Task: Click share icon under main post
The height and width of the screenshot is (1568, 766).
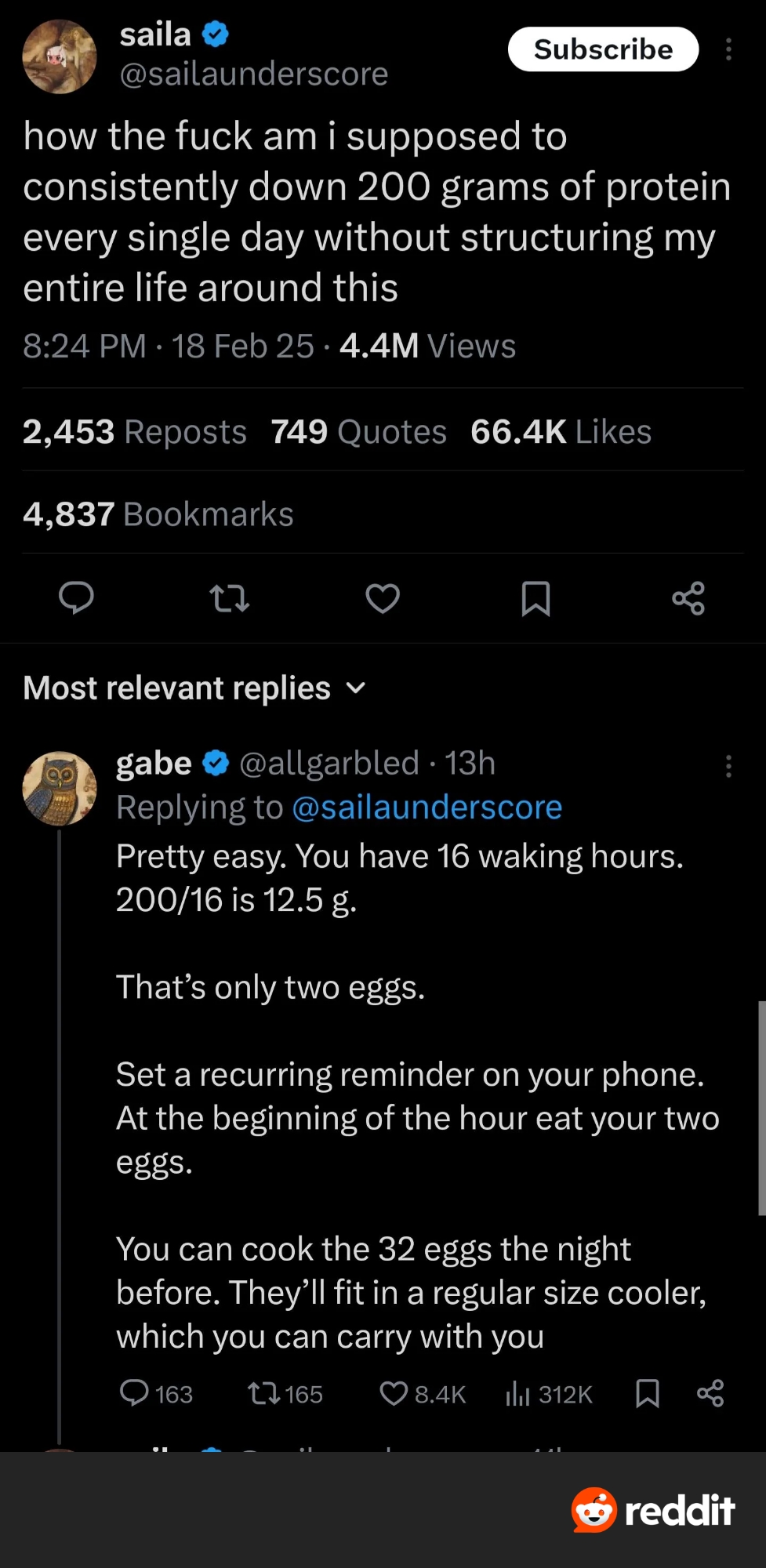Action: [x=688, y=598]
